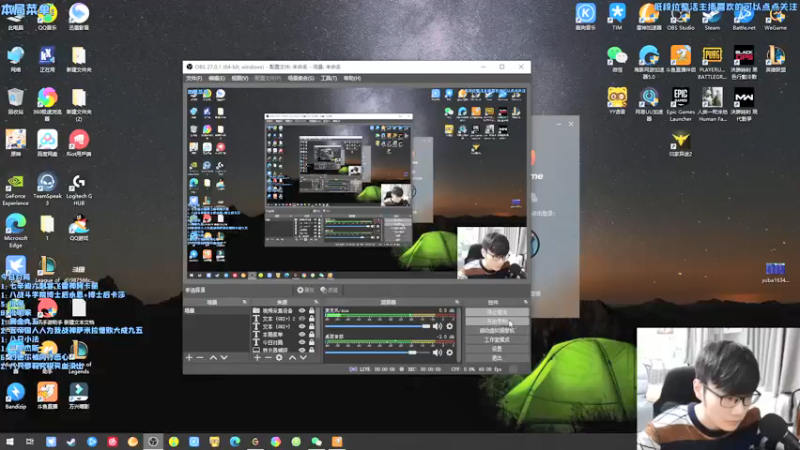Move the source up in the Sources list
The width and height of the screenshot is (800, 450).
pos(292,358)
